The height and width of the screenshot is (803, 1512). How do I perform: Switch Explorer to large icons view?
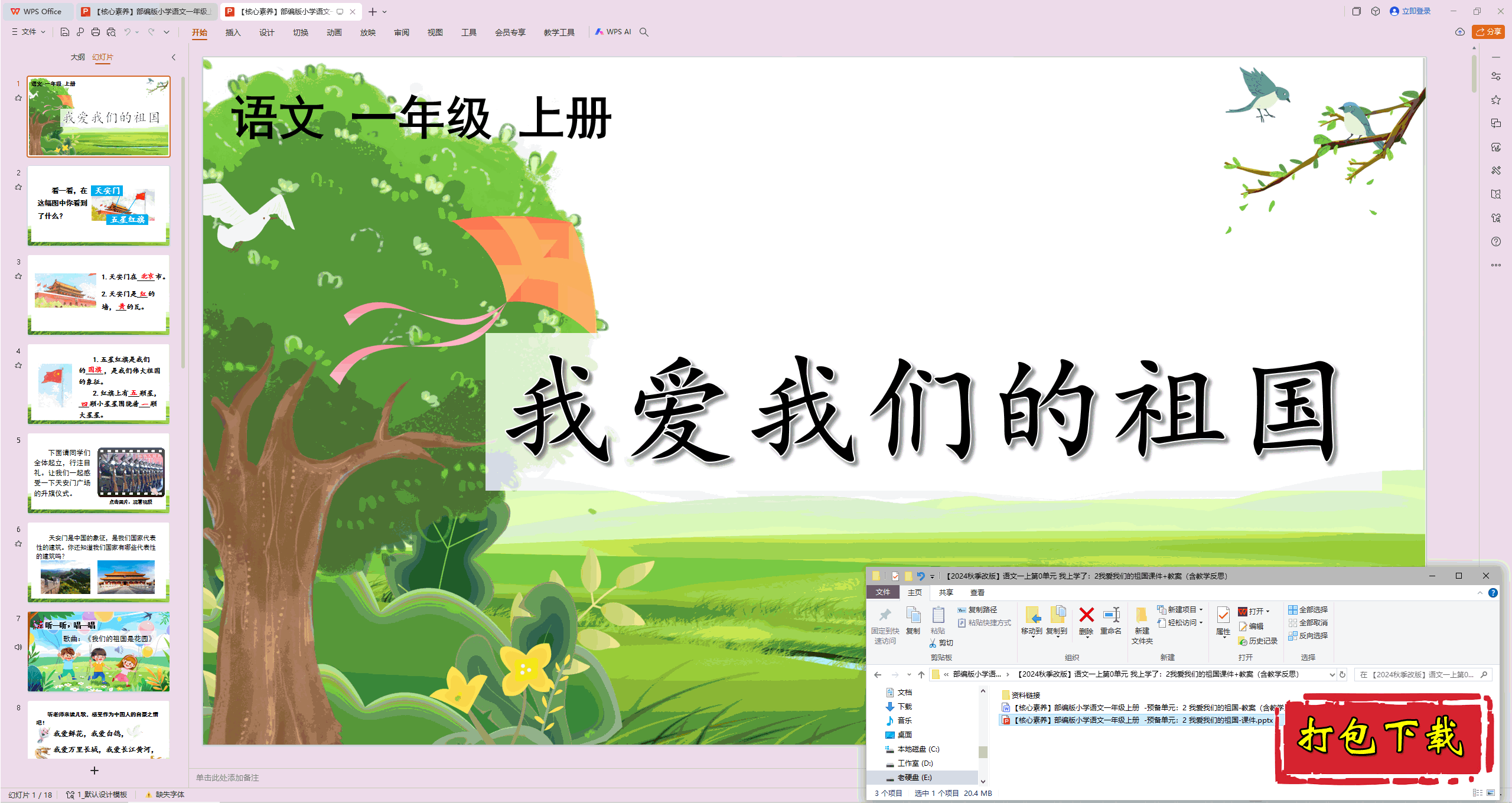1491,793
